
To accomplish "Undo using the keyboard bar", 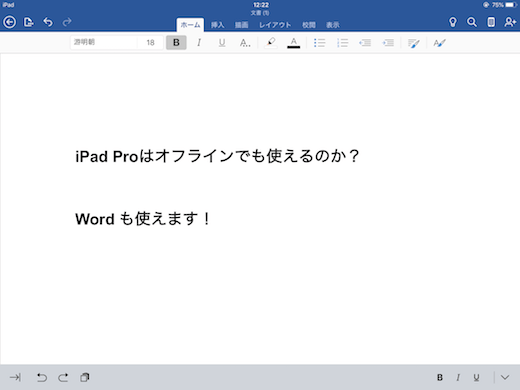I will pyautogui.click(x=42, y=377).
